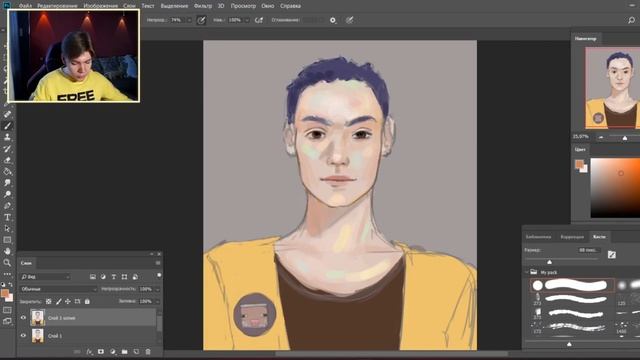Select the Zoom magnifier tool
Viewport: 640px width, 360px height.
pos(7,263)
